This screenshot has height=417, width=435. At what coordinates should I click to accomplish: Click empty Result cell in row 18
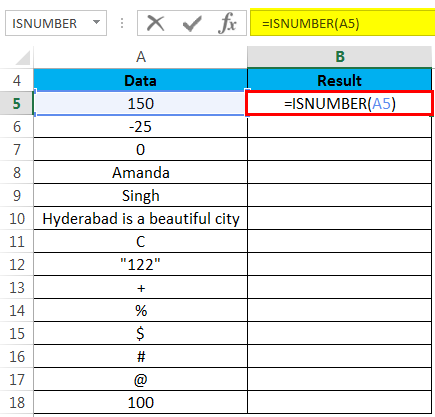point(340,402)
